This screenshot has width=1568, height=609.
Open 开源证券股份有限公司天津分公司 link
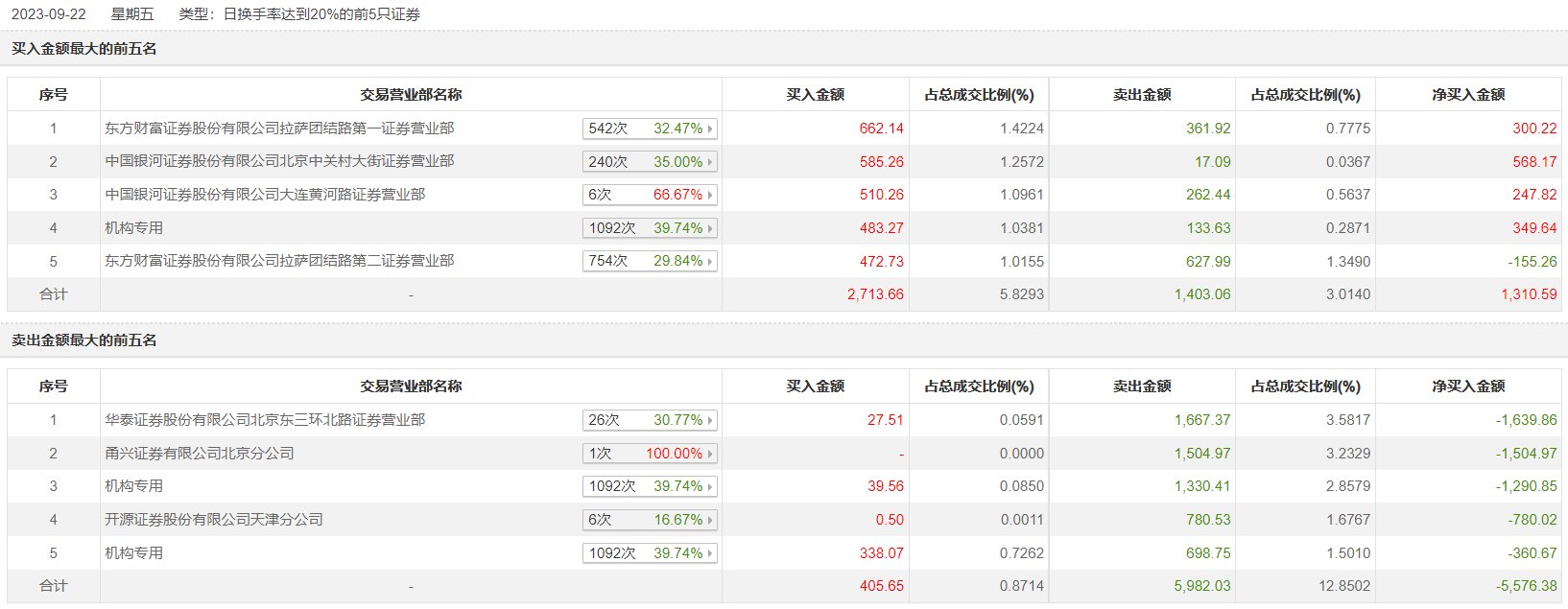pyautogui.click(x=214, y=520)
